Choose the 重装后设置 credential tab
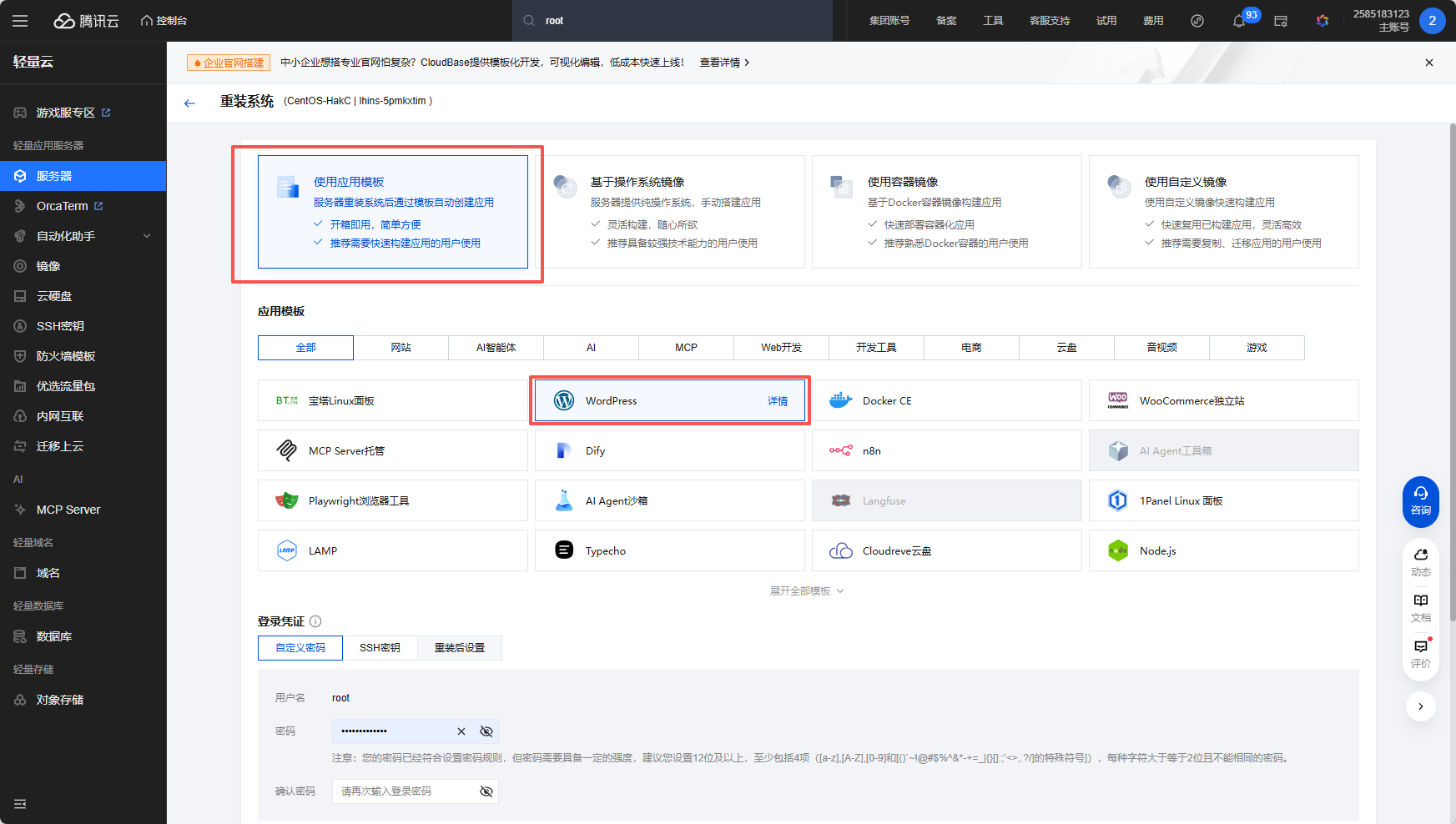Image resolution: width=1456 pixels, height=824 pixels. (x=460, y=648)
